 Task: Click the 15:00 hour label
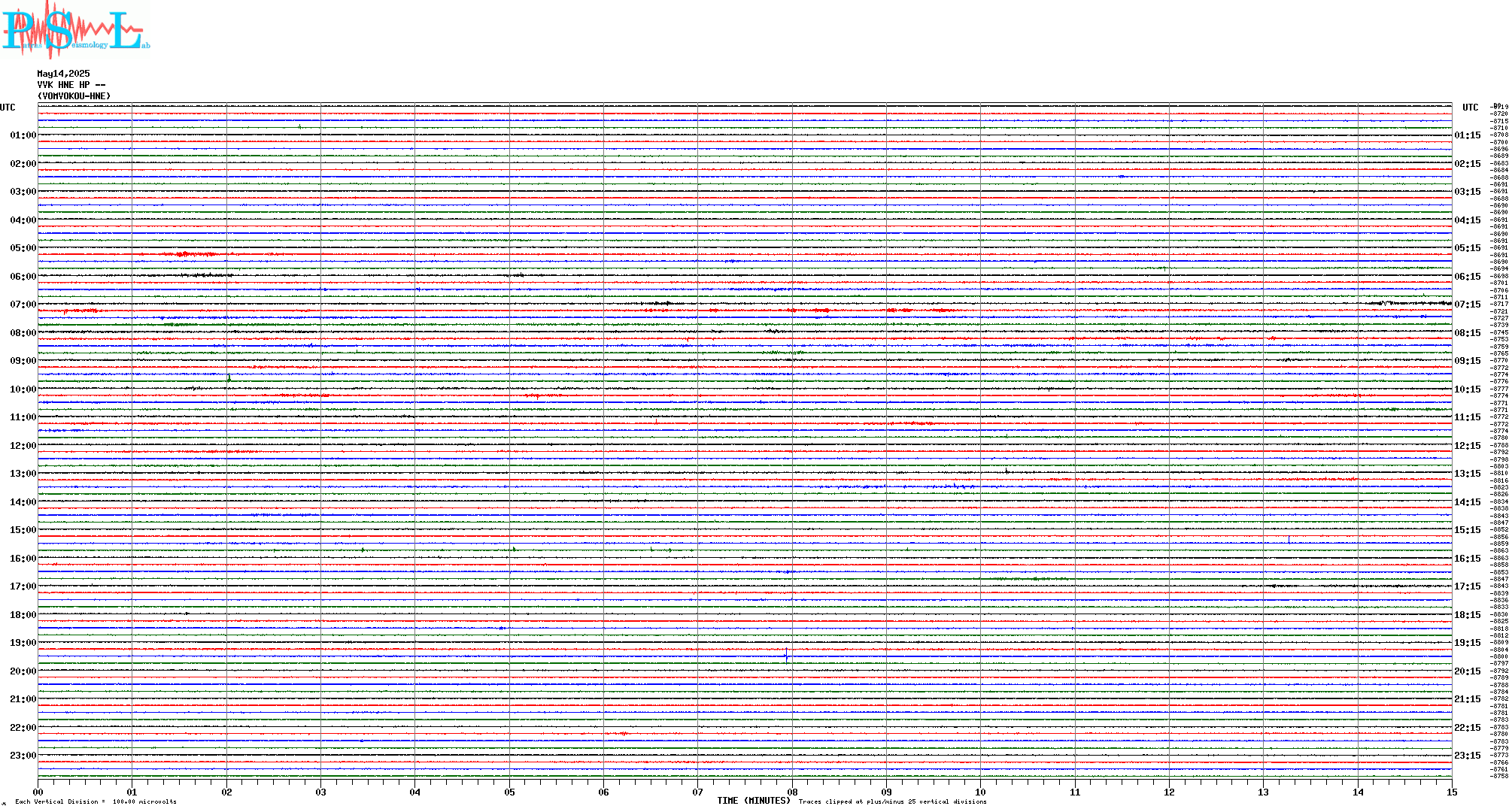[23, 530]
